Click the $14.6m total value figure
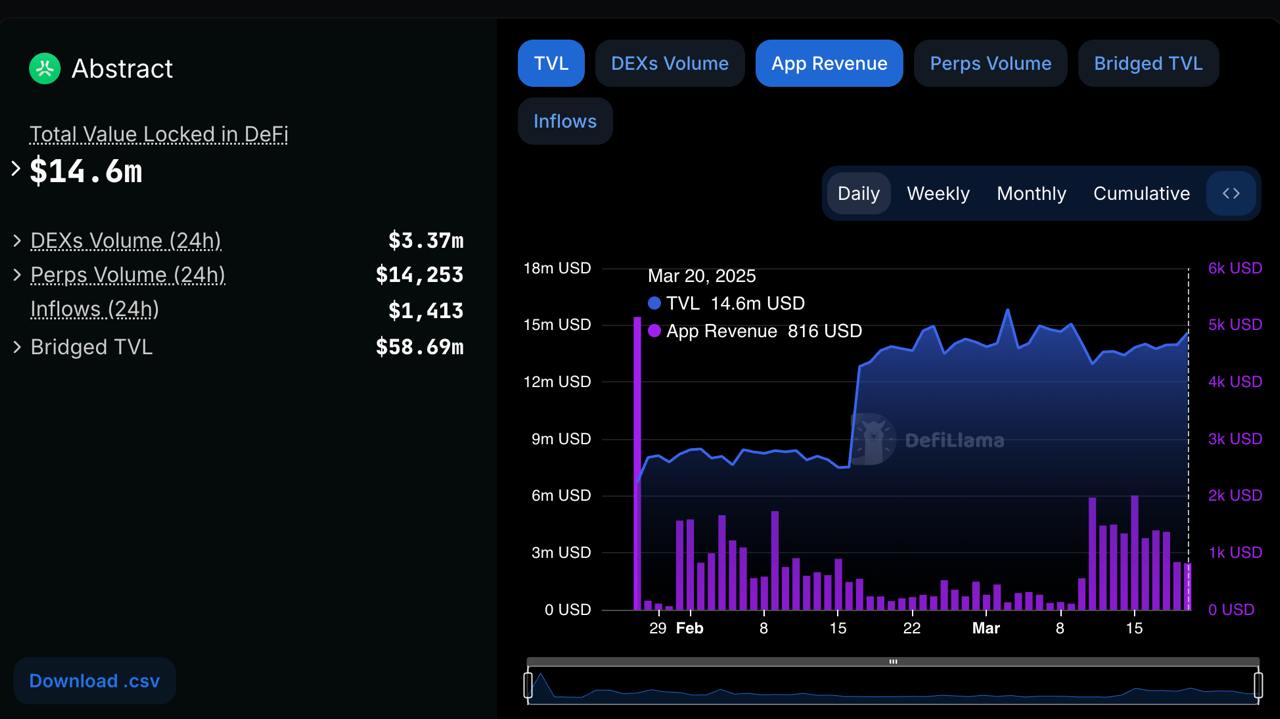The width and height of the screenshot is (1280, 719). [x=86, y=171]
